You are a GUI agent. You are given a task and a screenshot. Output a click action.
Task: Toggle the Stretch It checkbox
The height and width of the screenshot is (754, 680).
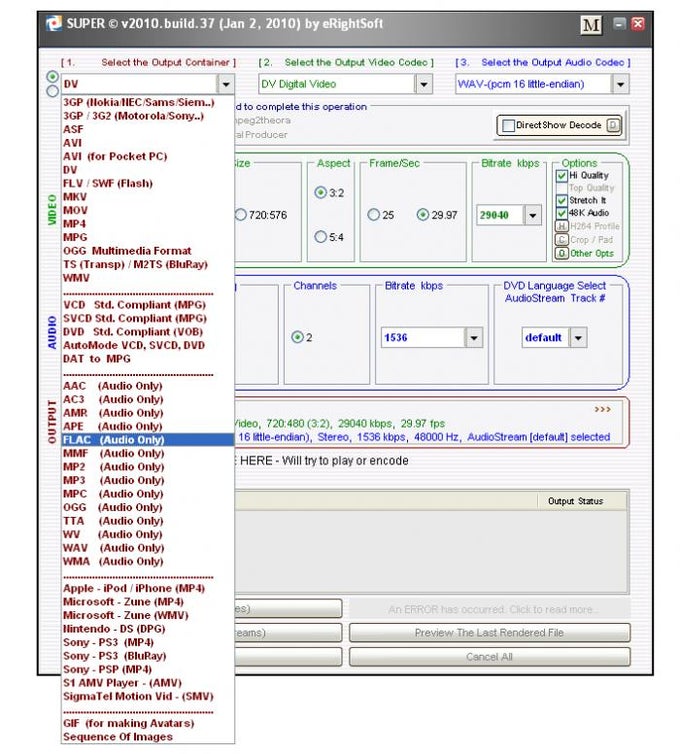[x=561, y=201]
